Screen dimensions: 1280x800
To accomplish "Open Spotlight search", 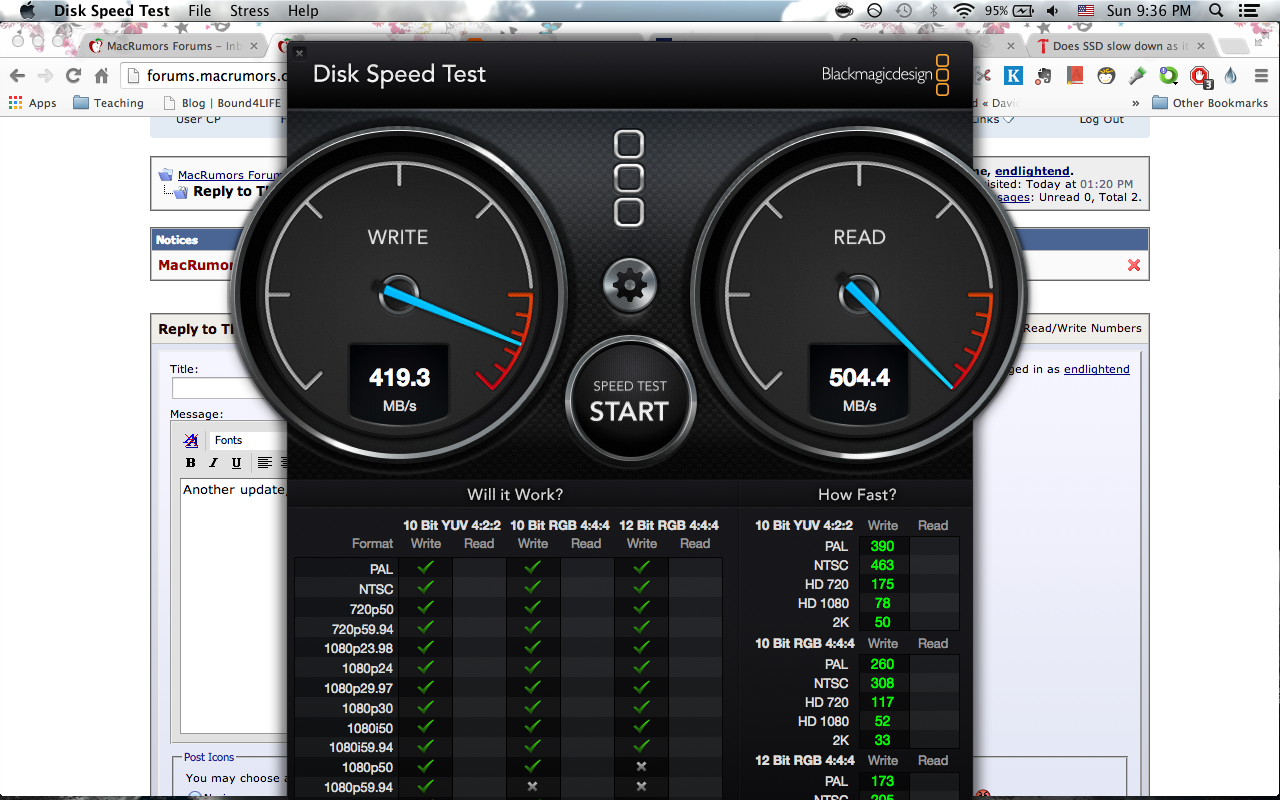I will tap(1216, 11).
